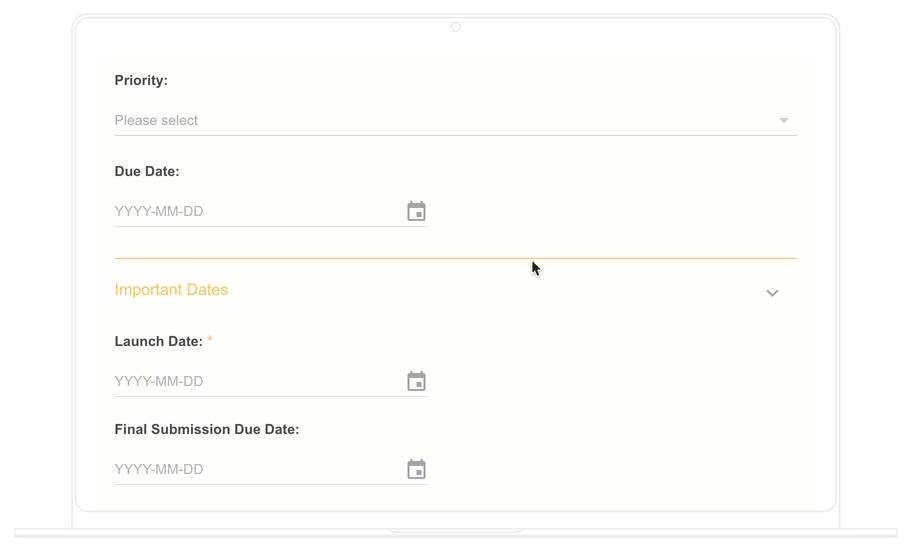Focus the Due Date YYYY-MM-DD input
This screenshot has width=915, height=552.
pos(257,211)
